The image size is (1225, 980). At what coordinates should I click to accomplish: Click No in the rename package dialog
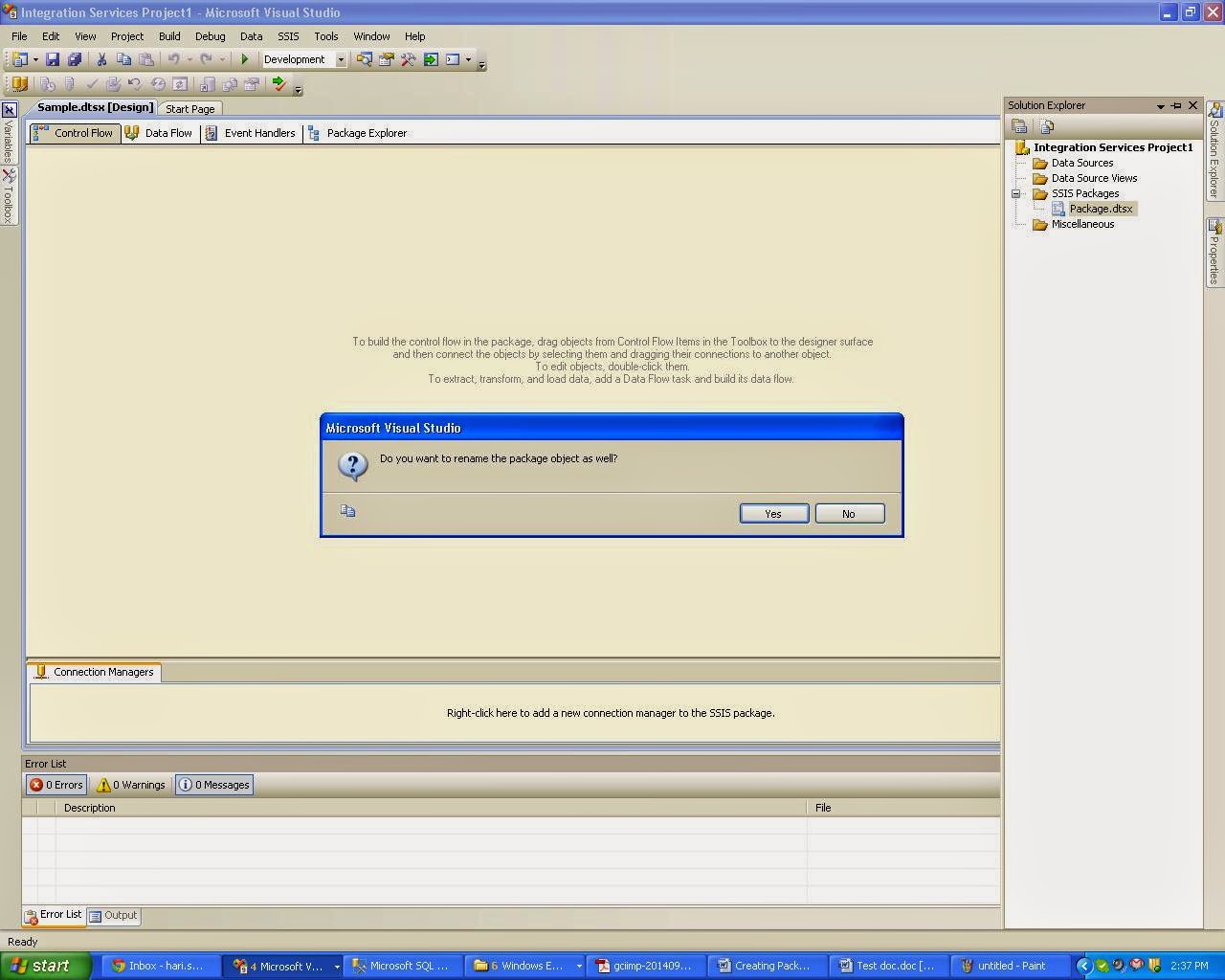(849, 514)
